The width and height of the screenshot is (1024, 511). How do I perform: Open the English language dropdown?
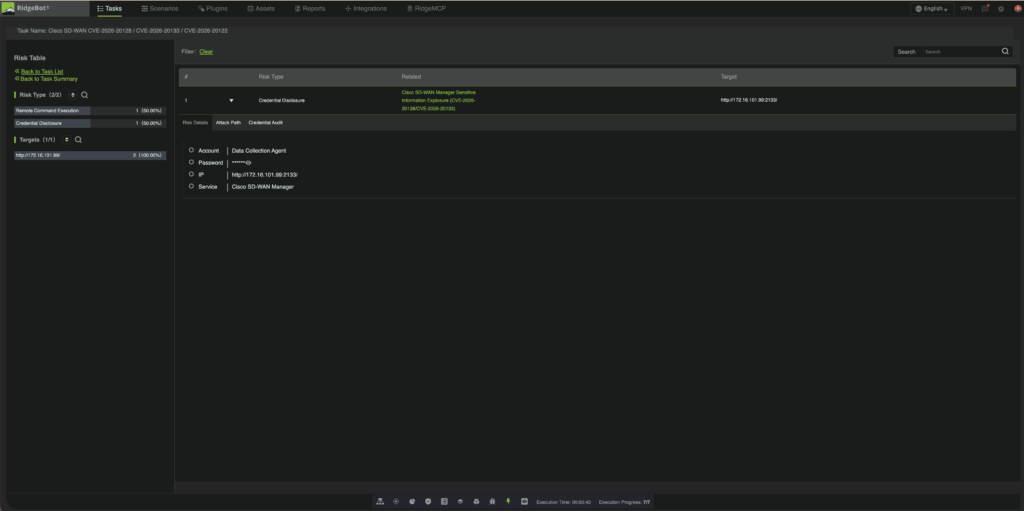[930, 8]
